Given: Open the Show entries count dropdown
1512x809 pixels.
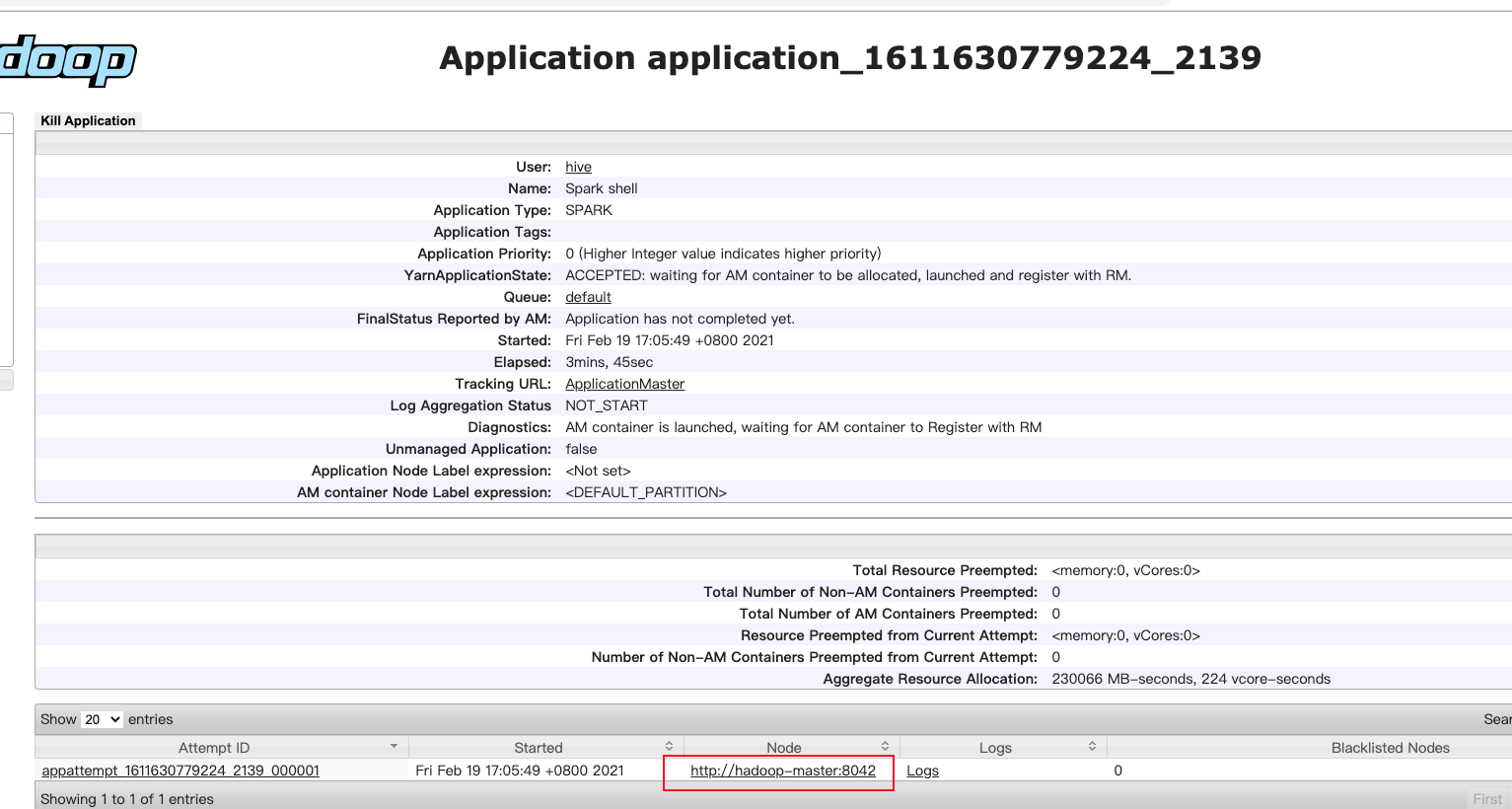Looking at the screenshot, I should [x=102, y=719].
